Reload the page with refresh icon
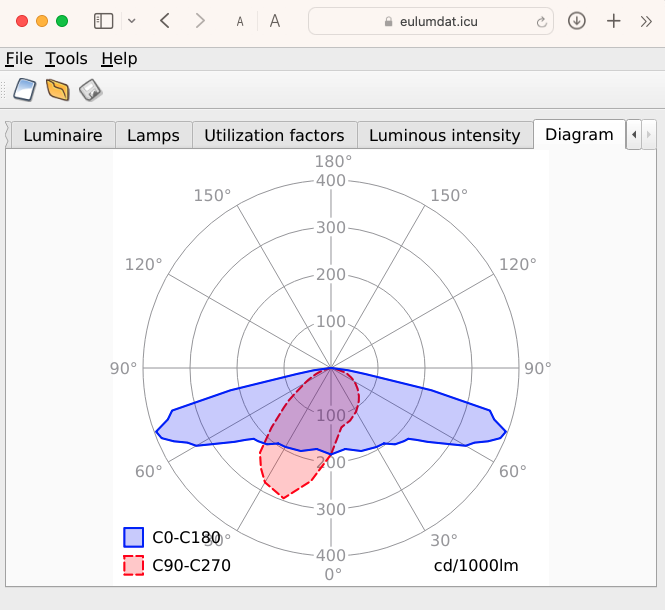The width and height of the screenshot is (665, 610). tap(541, 22)
